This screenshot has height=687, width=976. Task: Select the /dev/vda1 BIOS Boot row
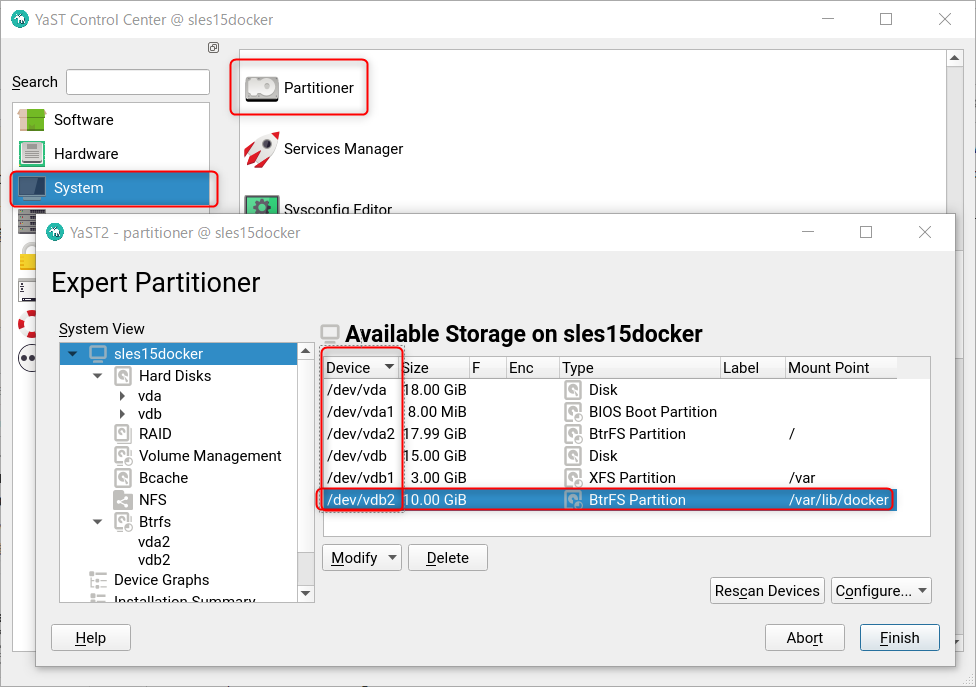click(x=610, y=412)
